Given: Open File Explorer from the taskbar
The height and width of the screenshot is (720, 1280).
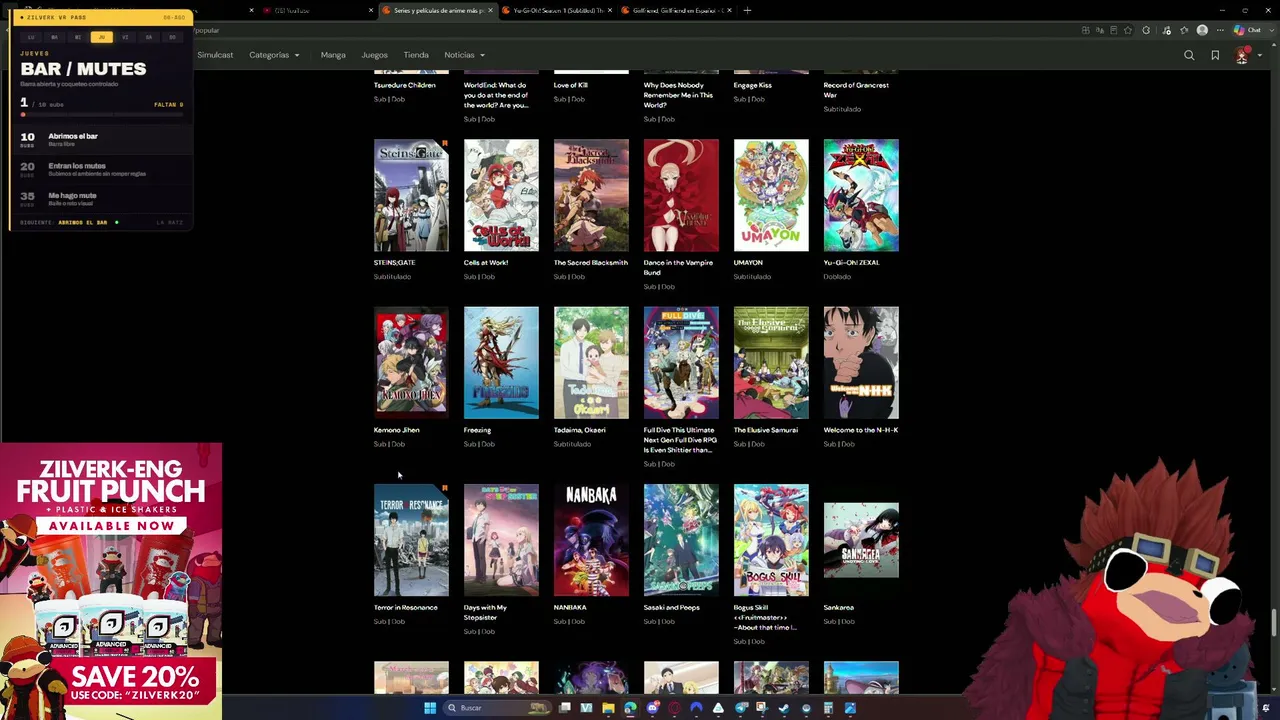Looking at the screenshot, I should [608, 708].
